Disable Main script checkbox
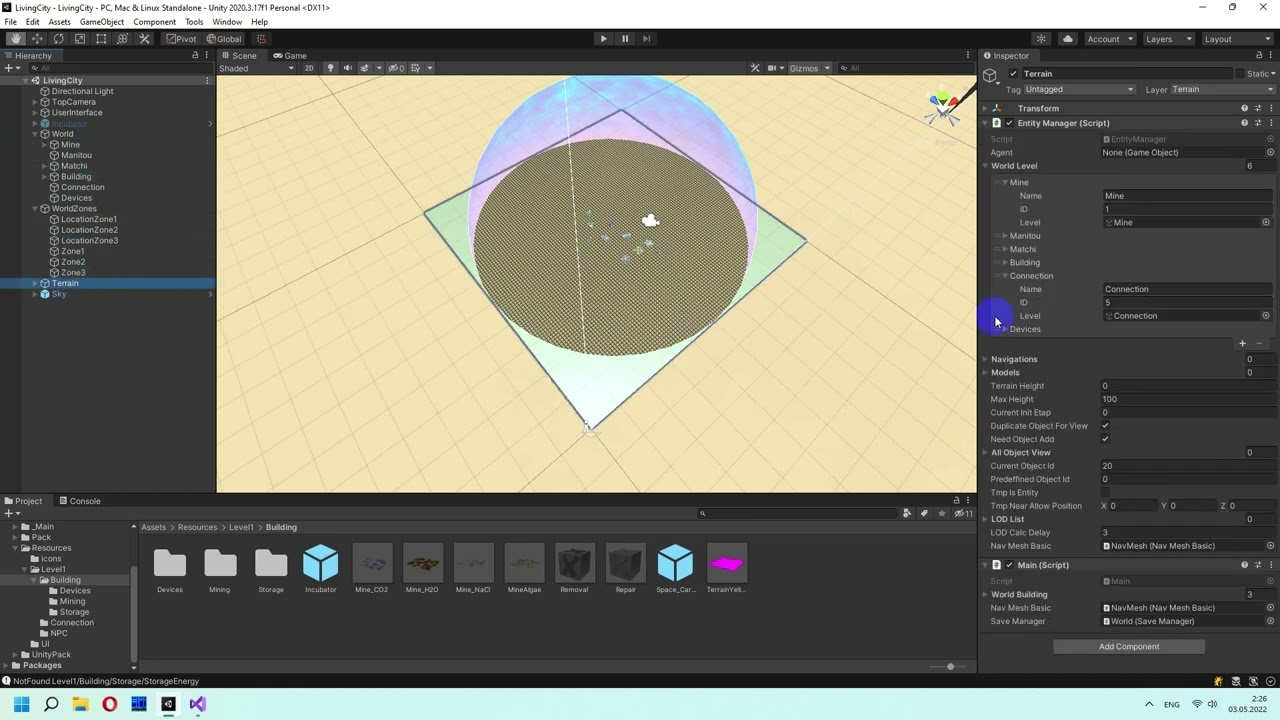The width and height of the screenshot is (1280, 720). [1009, 565]
